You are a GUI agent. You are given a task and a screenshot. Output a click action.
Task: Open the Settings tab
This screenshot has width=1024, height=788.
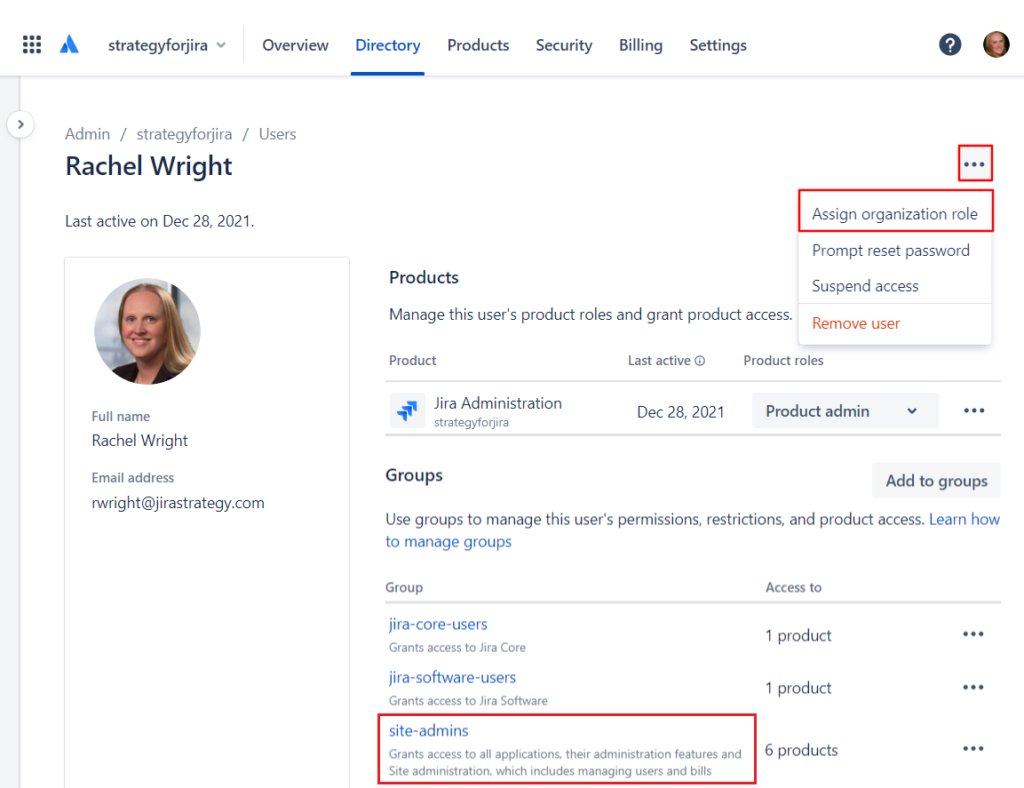click(x=718, y=45)
